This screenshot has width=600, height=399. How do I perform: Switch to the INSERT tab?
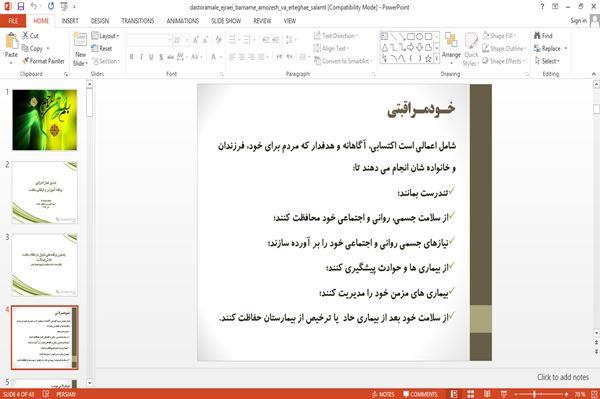70,21
